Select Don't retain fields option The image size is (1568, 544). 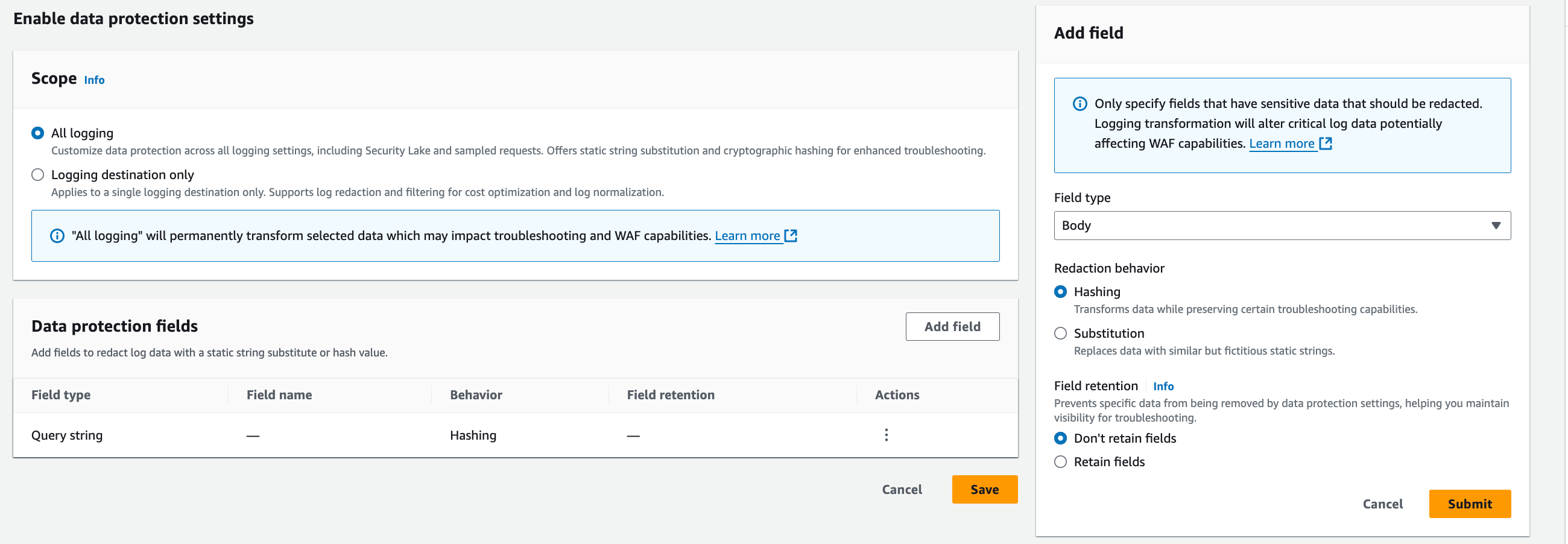pyautogui.click(x=1060, y=438)
